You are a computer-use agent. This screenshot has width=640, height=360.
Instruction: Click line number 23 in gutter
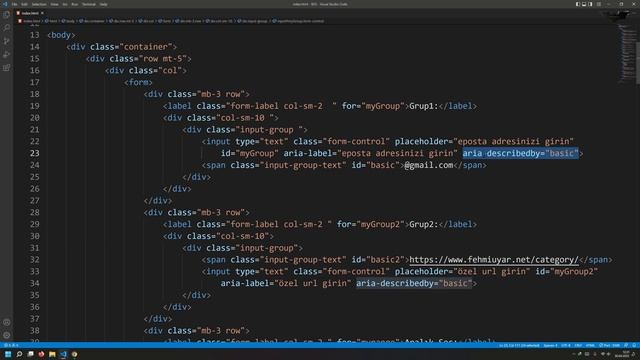(x=34, y=153)
